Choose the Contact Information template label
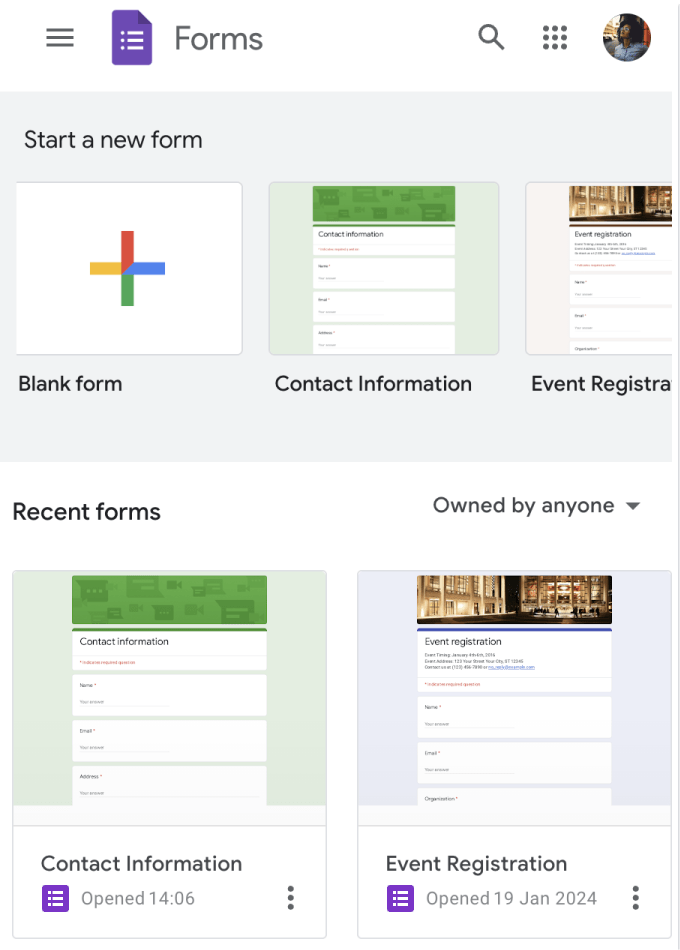The image size is (680, 950). pos(373,384)
